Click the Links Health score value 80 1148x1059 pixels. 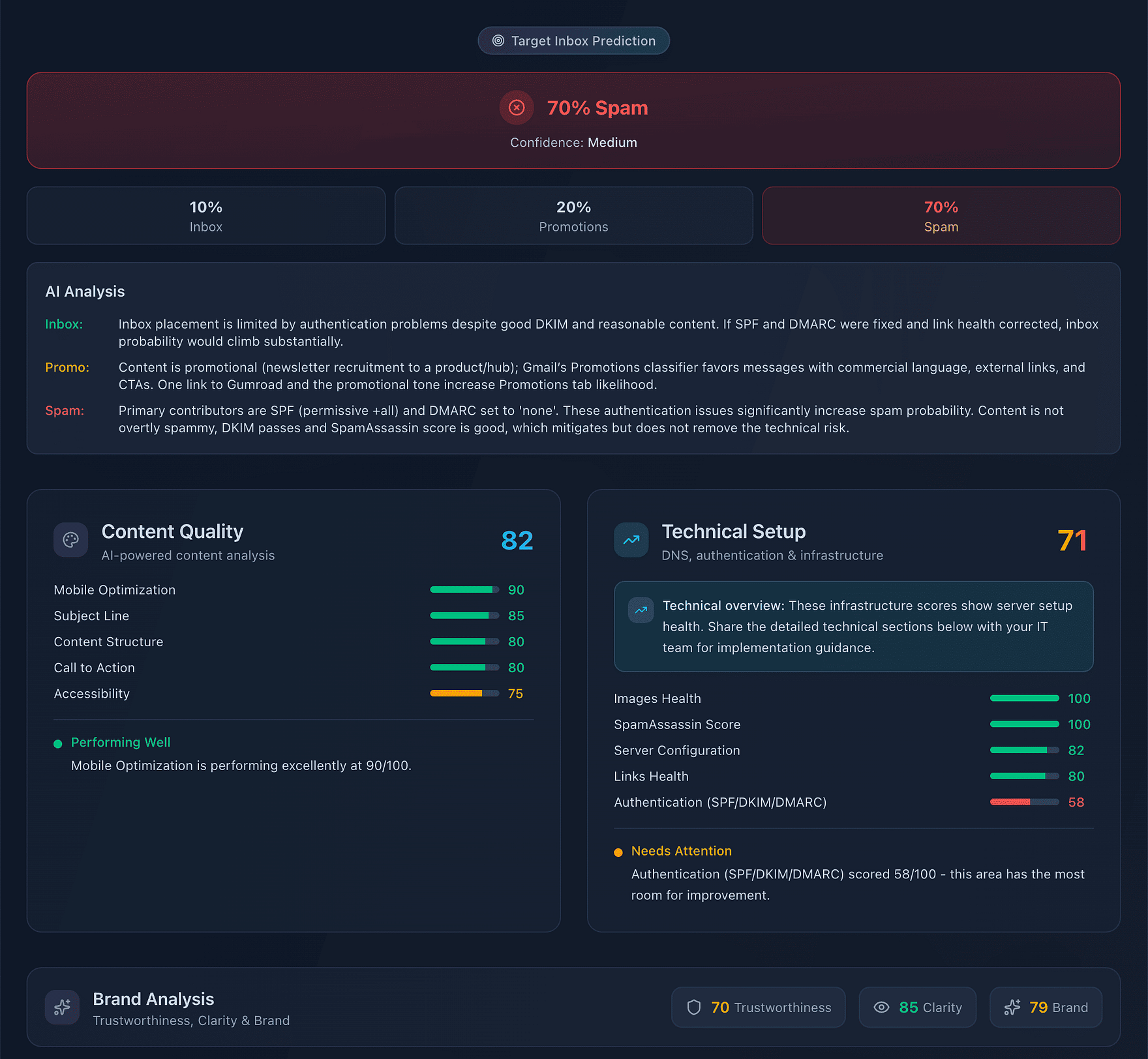coord(1076,776)
